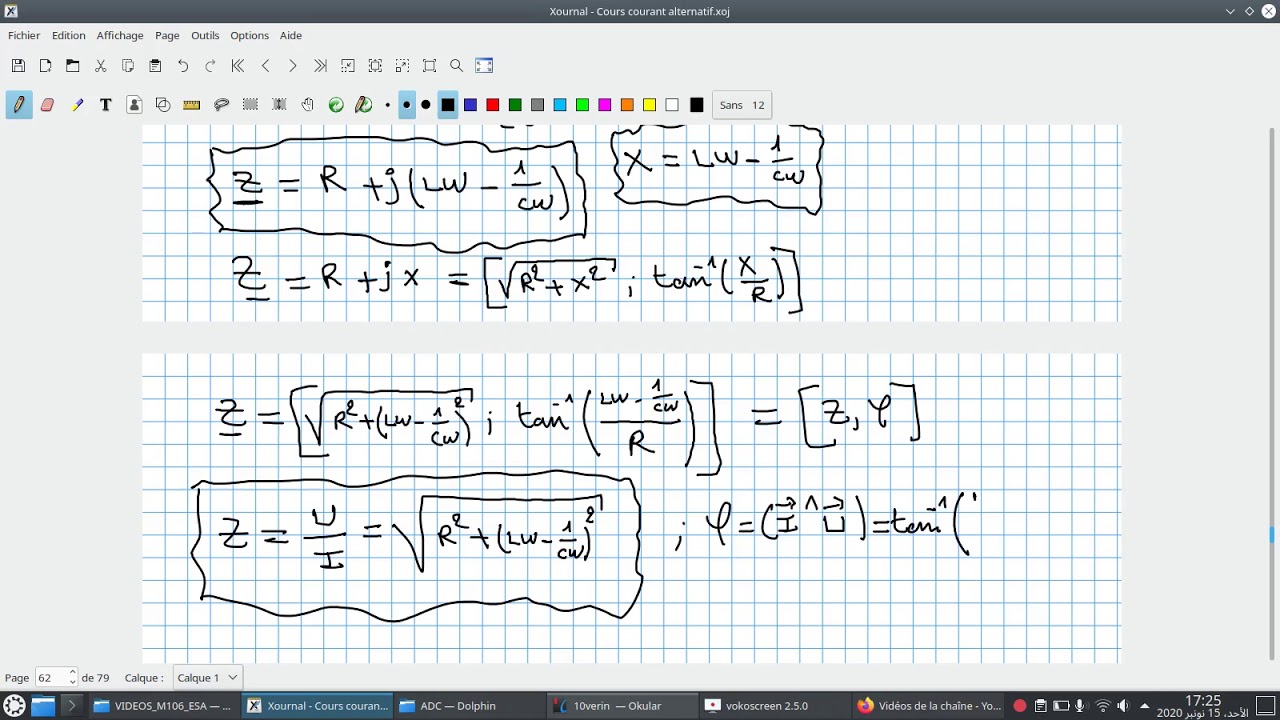
Task: Redo the undone action
Action: pos(210,66)
